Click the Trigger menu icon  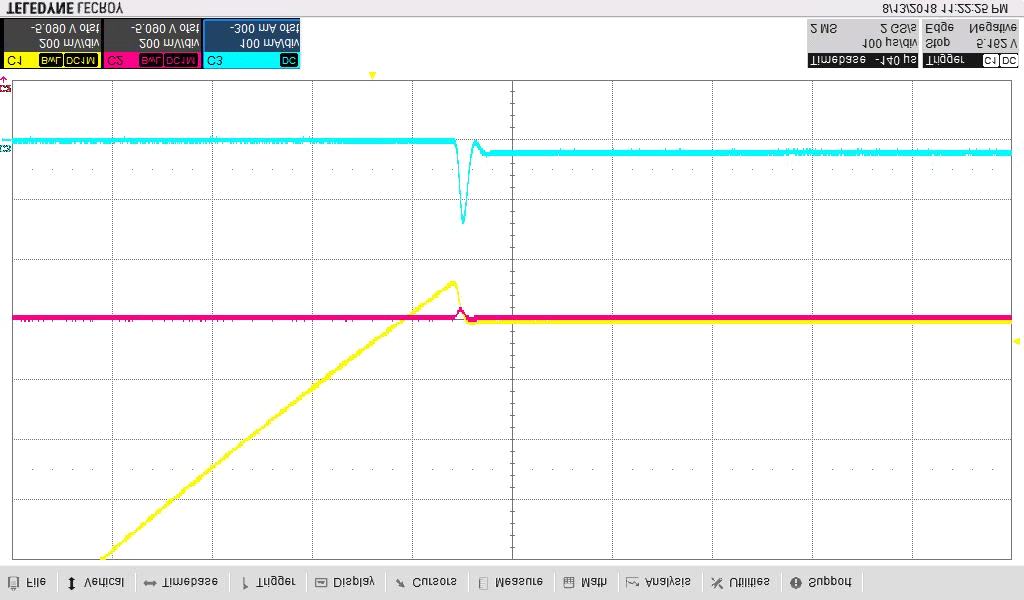[245, 582]
